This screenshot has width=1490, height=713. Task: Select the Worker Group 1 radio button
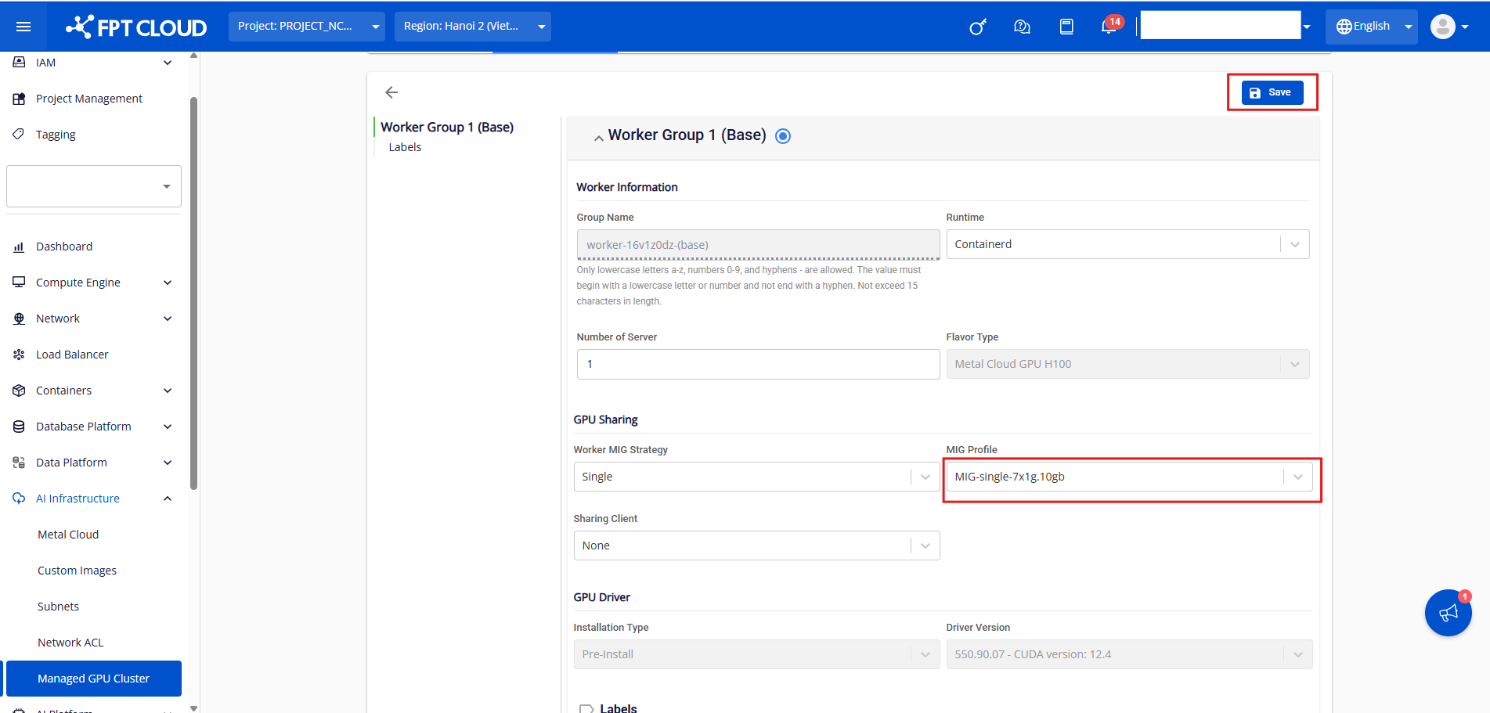(783, 136)
